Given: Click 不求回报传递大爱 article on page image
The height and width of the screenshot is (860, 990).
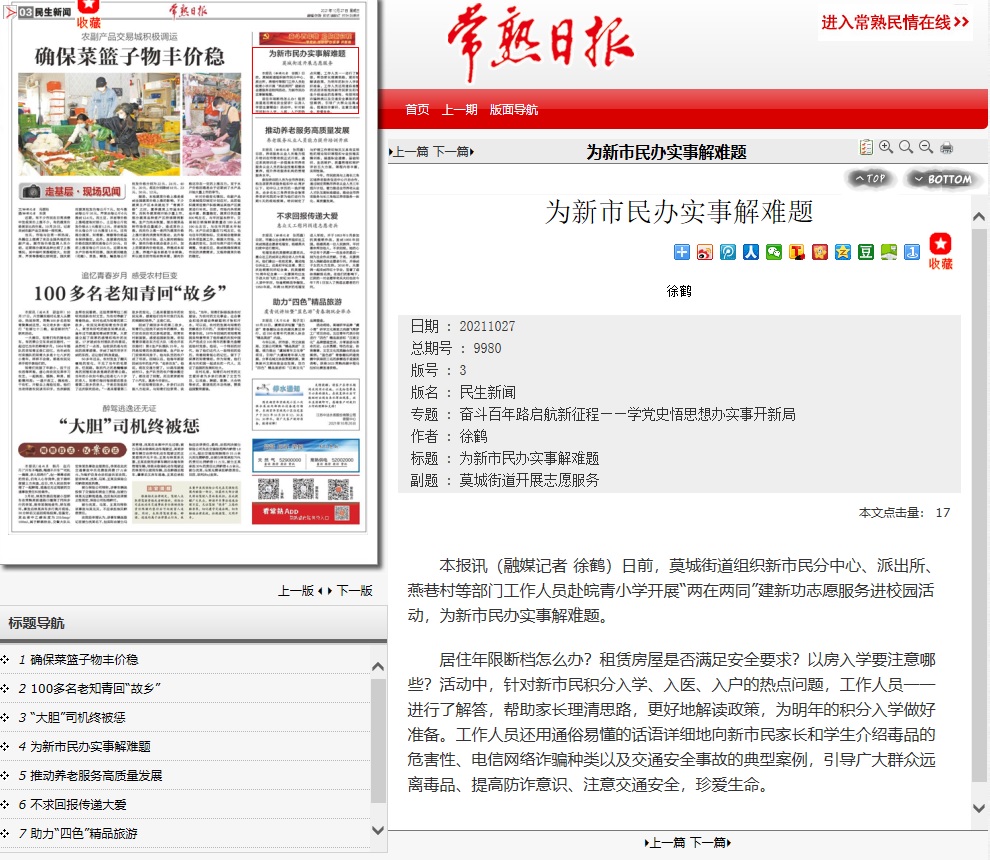Looking at the screenshot, I should click(307, 249).
